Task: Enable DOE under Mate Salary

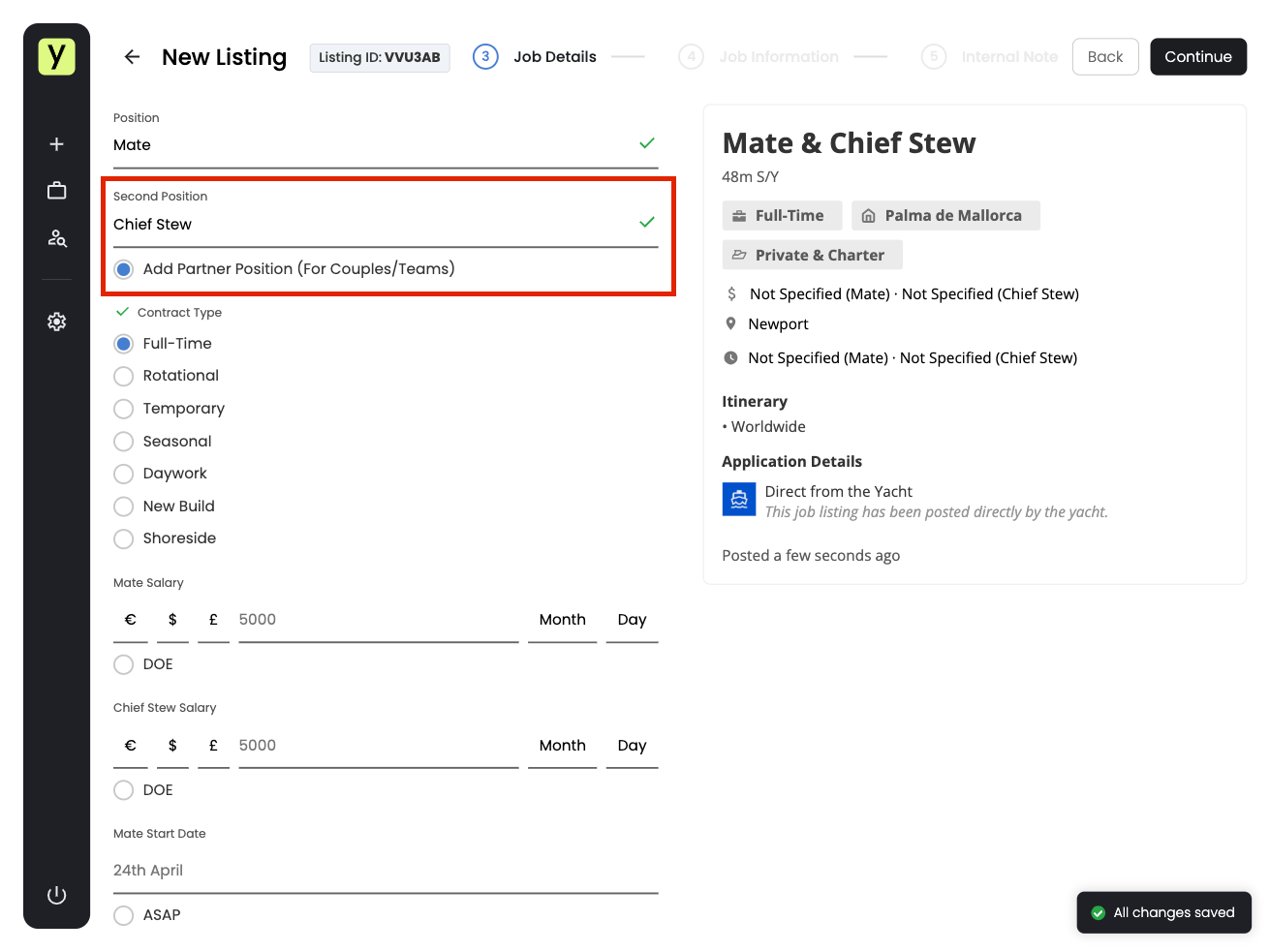Action: [x=123, y=664]
